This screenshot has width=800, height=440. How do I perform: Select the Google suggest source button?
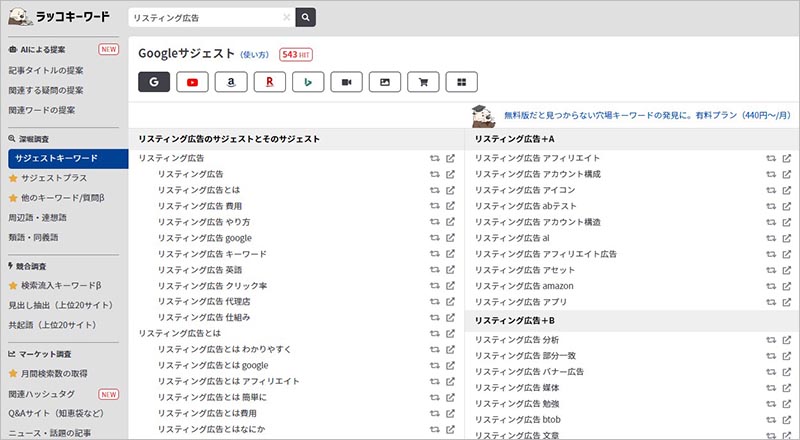154,83
